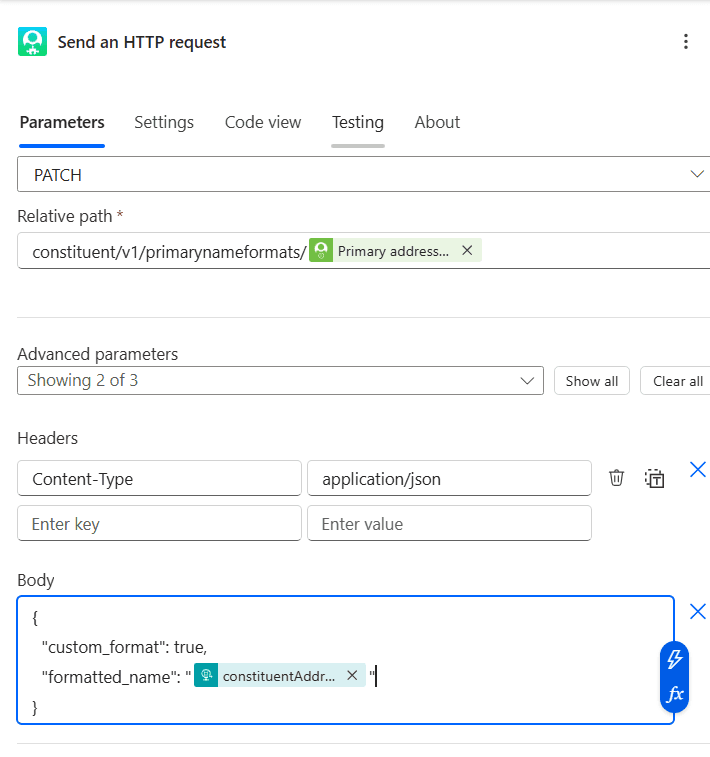
Task: Click the Show all button
Action: 592,381
